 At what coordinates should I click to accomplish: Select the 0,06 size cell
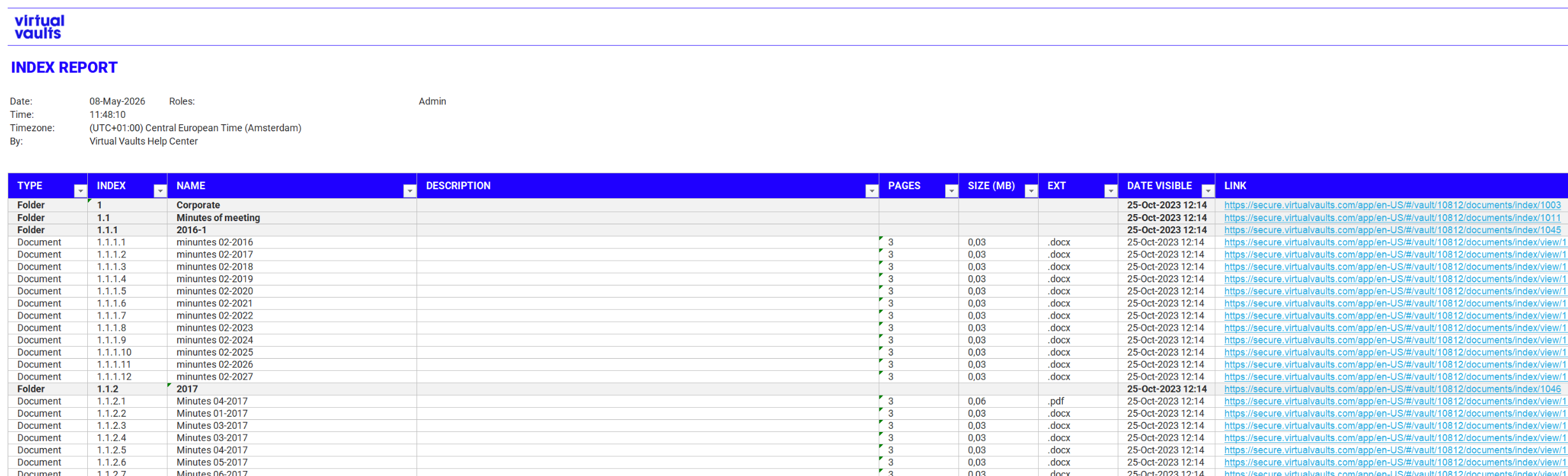pos(999,401)
